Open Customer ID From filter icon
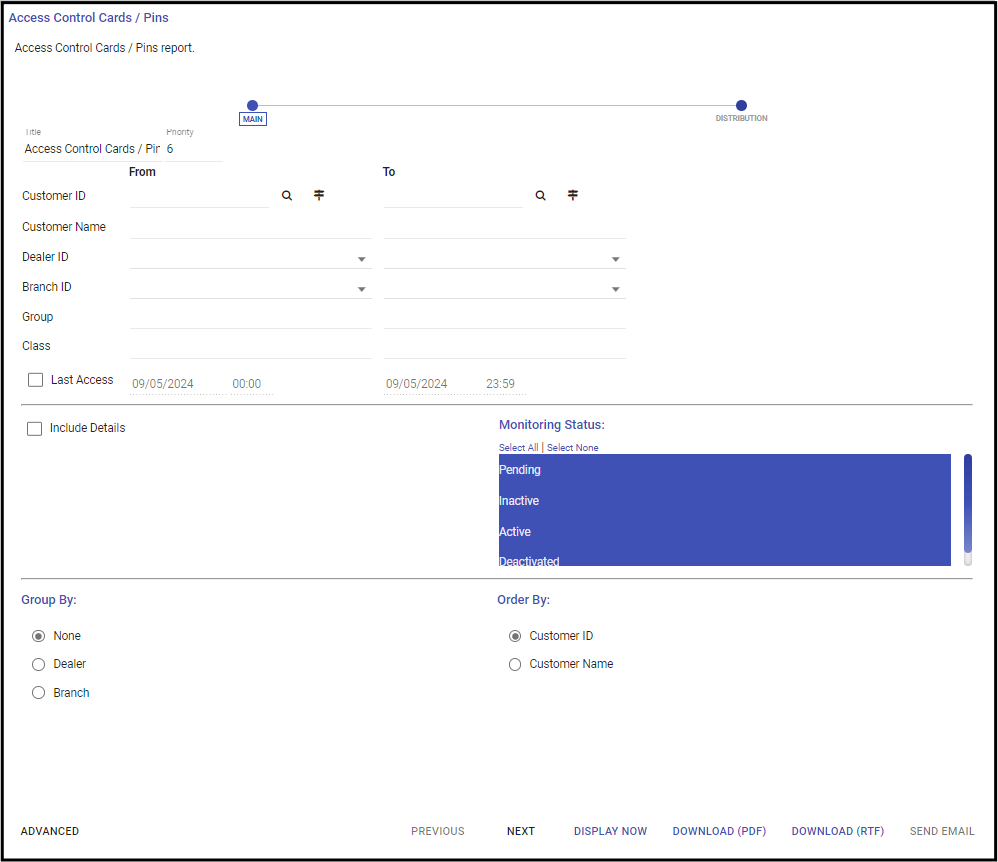 [319, 195]
